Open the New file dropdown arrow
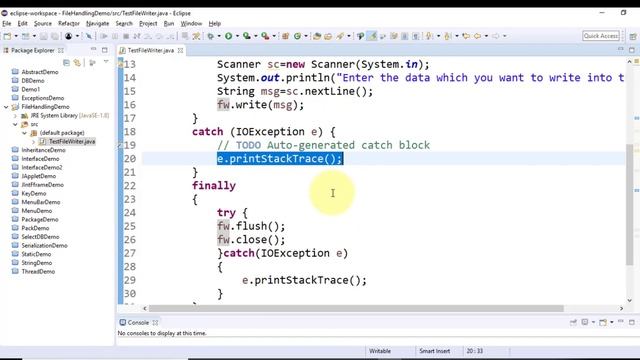The width and height of the screenshot is (640, 360). [x=16, y=36]
